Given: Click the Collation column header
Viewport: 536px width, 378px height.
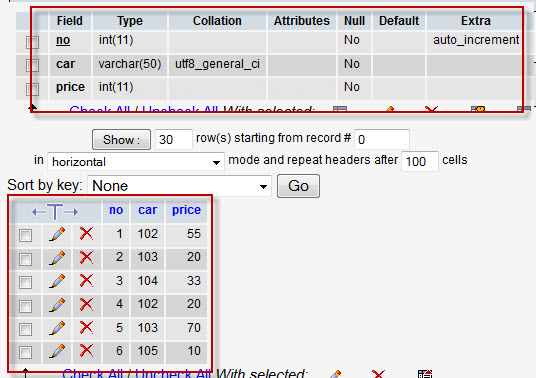Looking at the screenshot, I should coord(217,21).
